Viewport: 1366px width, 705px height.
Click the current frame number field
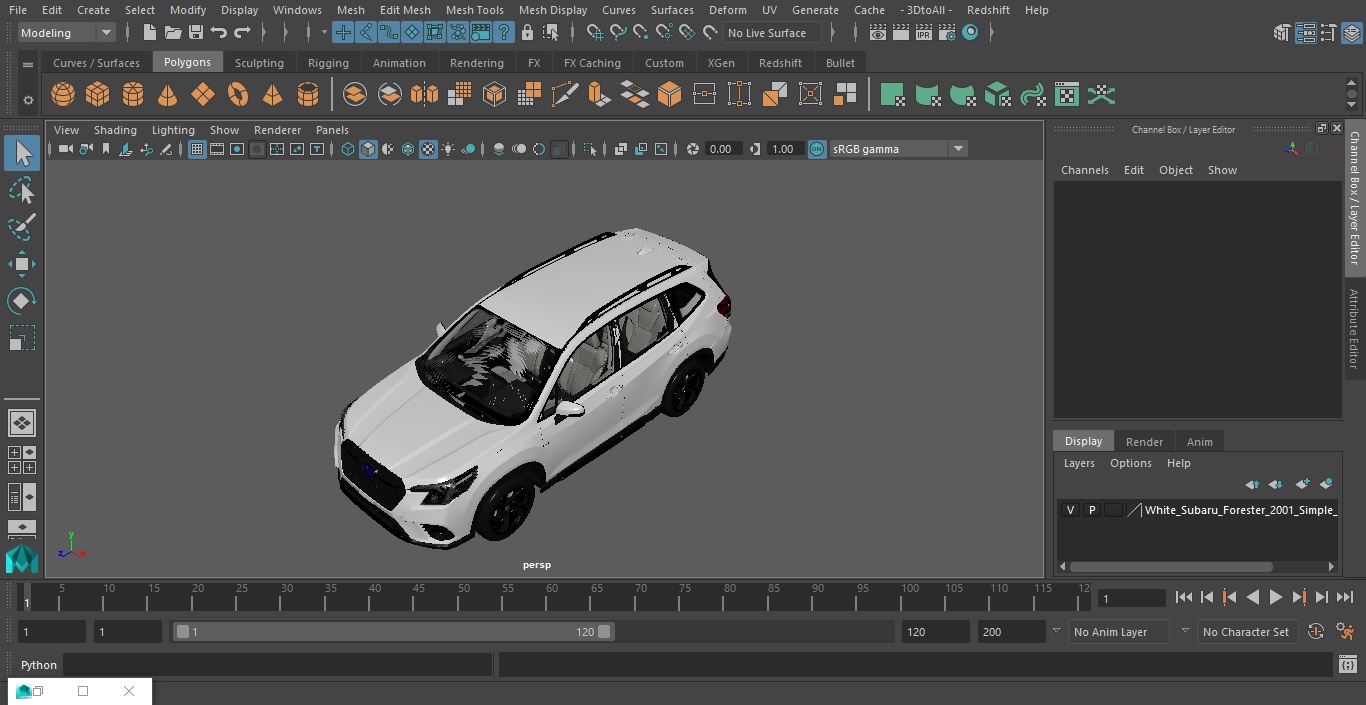[1131, 598]
